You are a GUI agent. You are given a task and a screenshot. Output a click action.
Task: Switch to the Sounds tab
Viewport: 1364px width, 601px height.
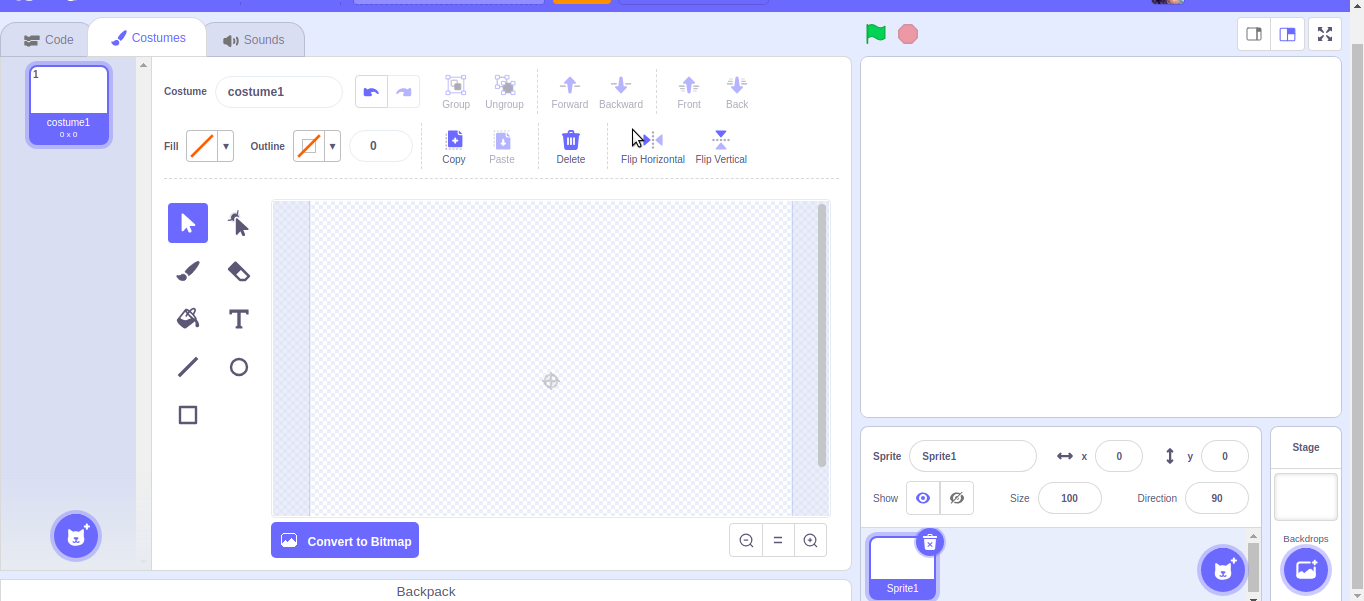pos(255,39)
